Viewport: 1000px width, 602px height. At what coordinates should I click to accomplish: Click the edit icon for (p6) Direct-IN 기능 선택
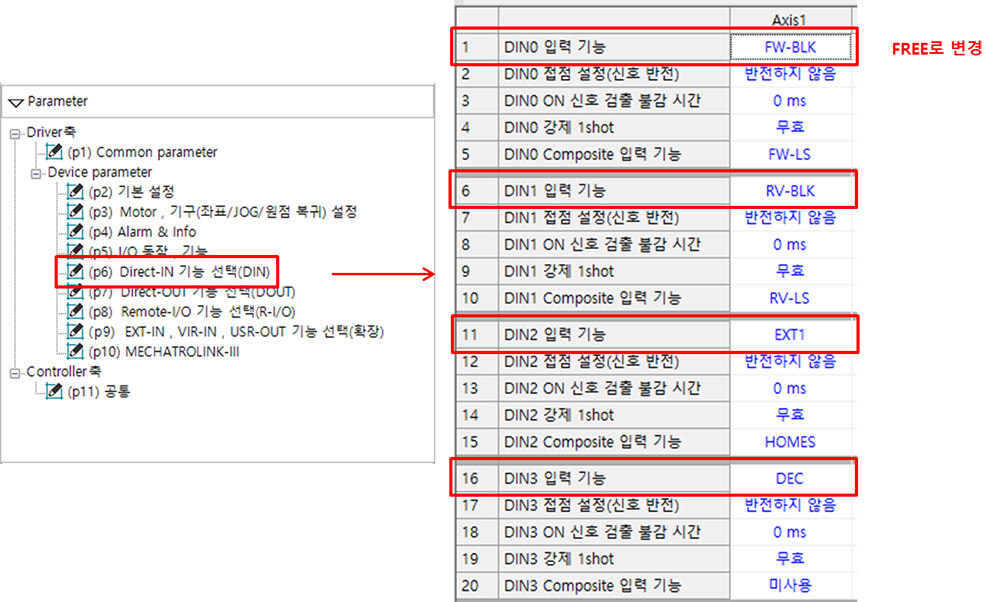(76, 272)
